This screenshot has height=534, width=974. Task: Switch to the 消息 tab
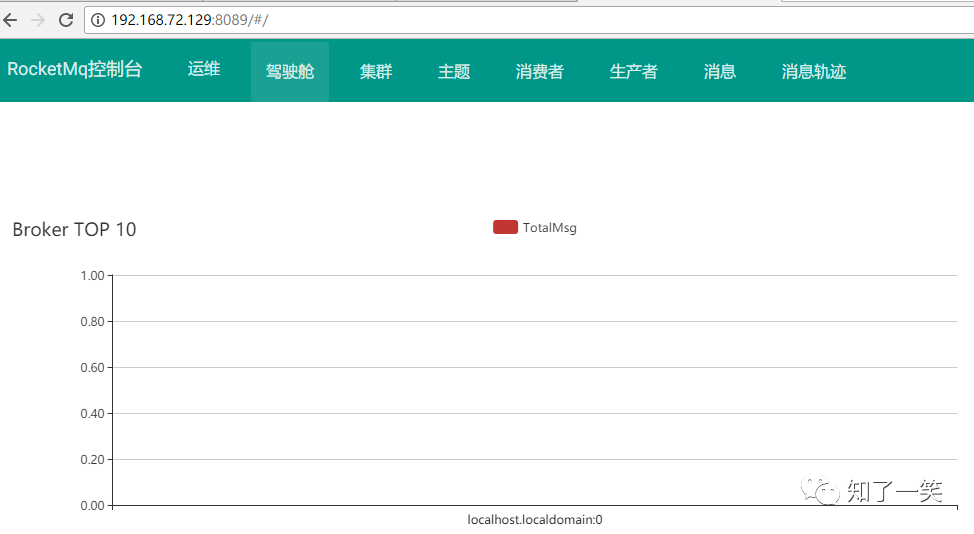point(720,71)
